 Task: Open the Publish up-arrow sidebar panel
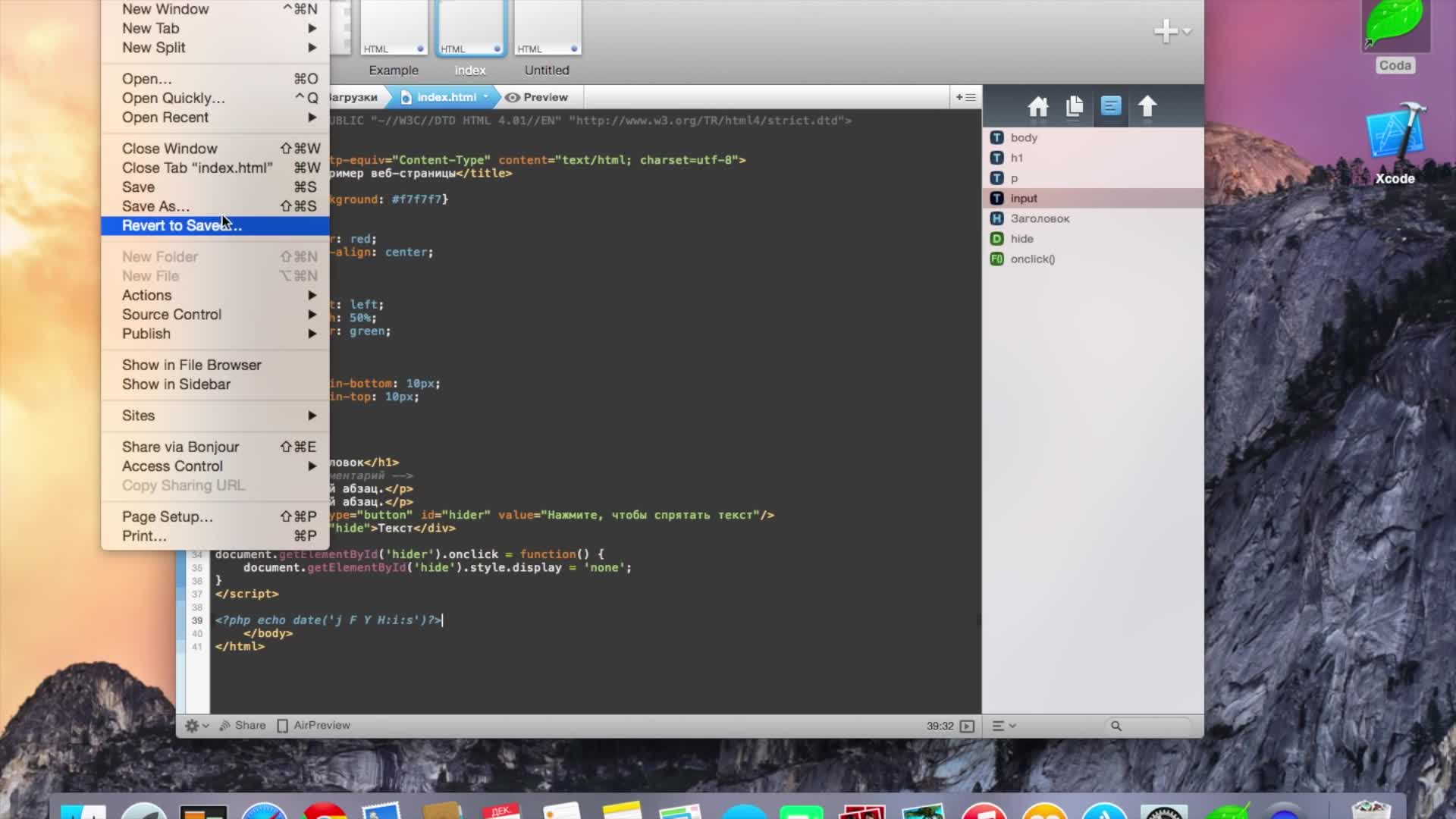pos(1147,106)
